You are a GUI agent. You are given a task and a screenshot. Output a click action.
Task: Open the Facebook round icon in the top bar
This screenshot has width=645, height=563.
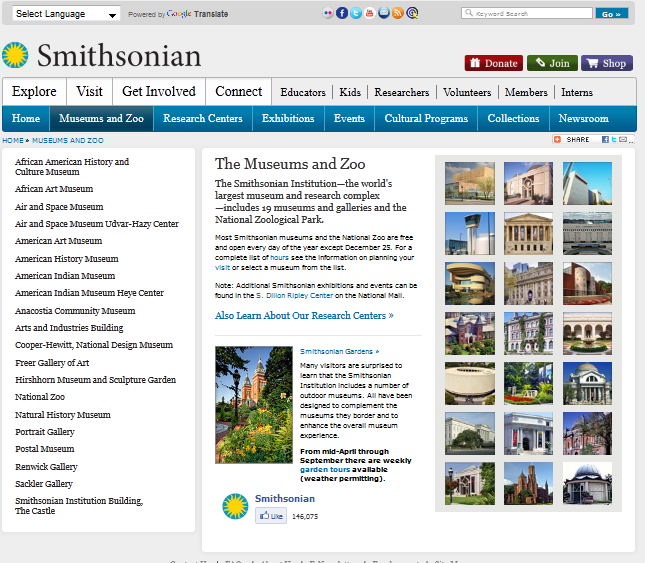[342, 13]
